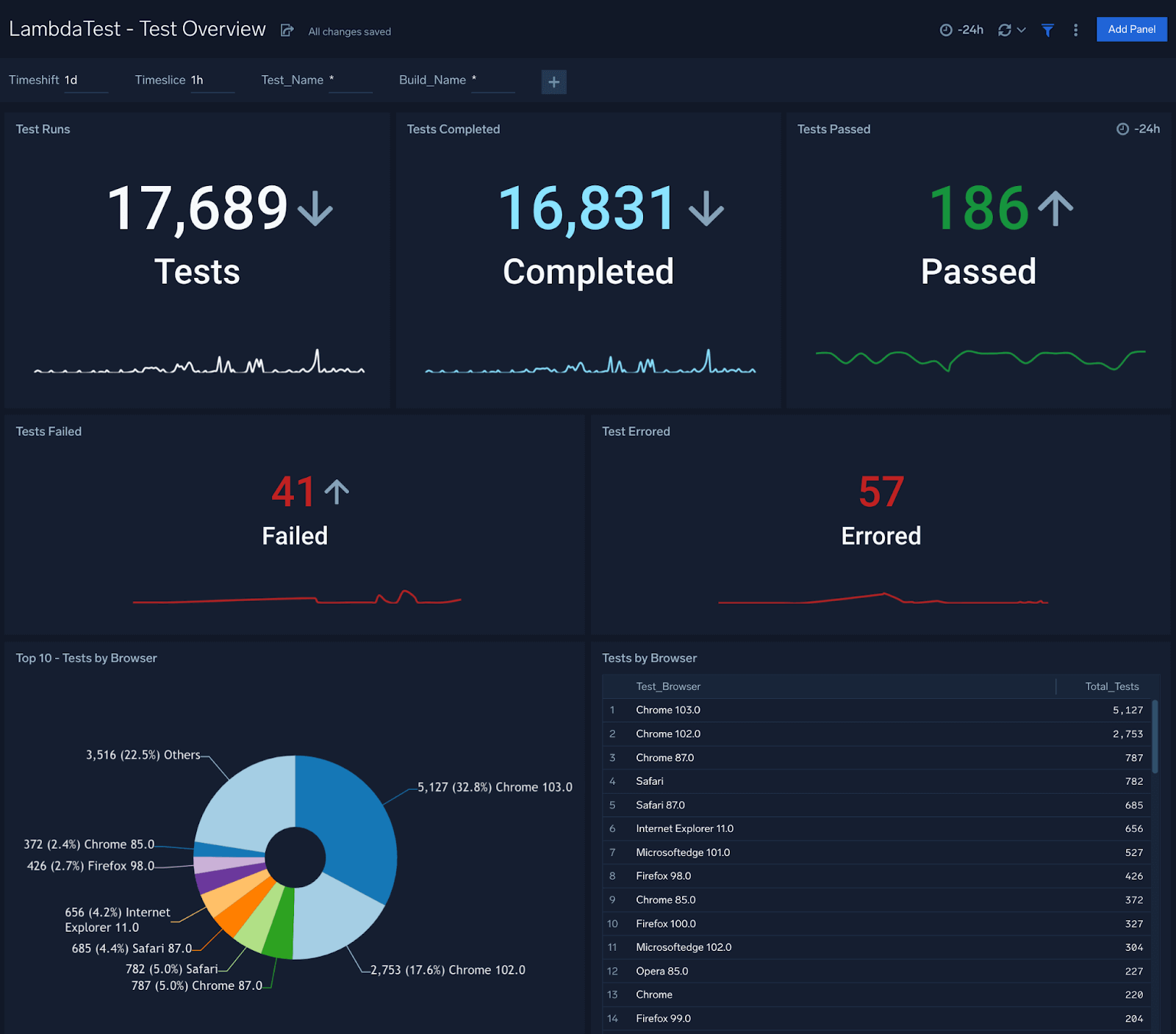The height and width of the screenshot is (1034, 1176).
Task: Toggle the blue filter icon
Action: pos(1047,30)
